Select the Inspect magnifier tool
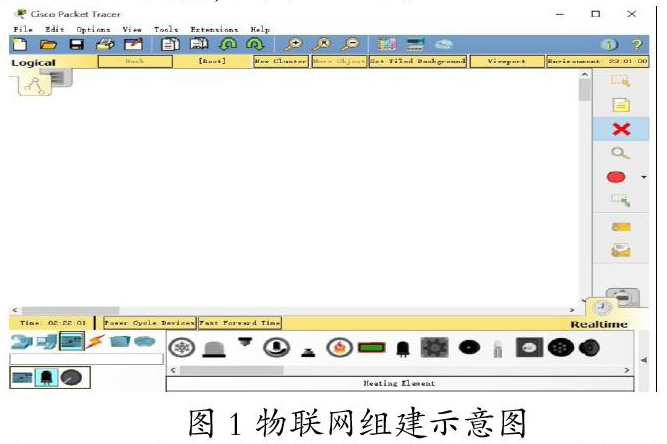The height and width of the screenshot is (444, 667). (620, 153)
